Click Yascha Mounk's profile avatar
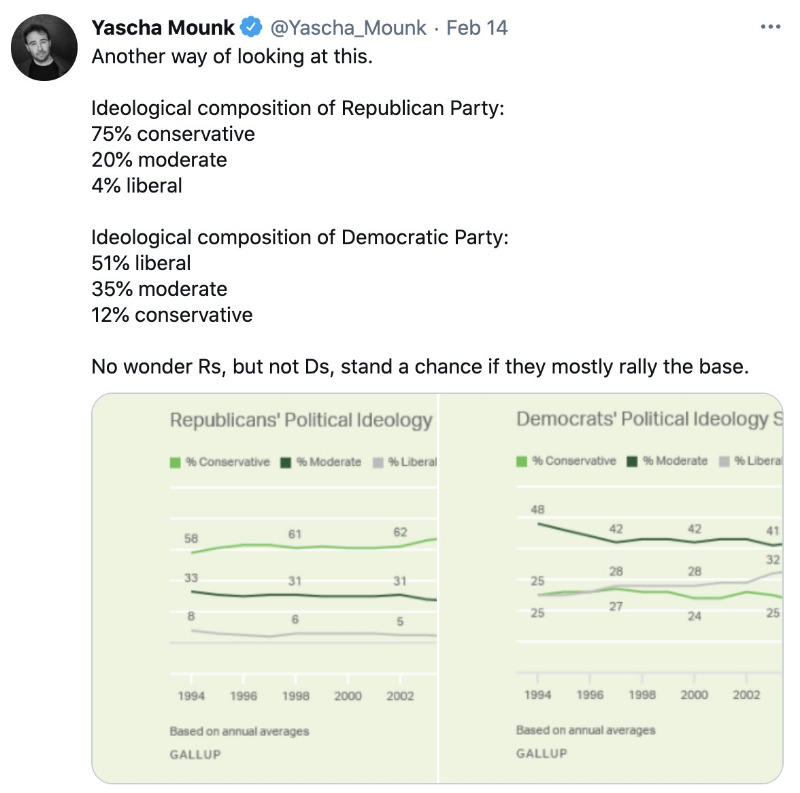800x793 pixels. click(45, 48)
